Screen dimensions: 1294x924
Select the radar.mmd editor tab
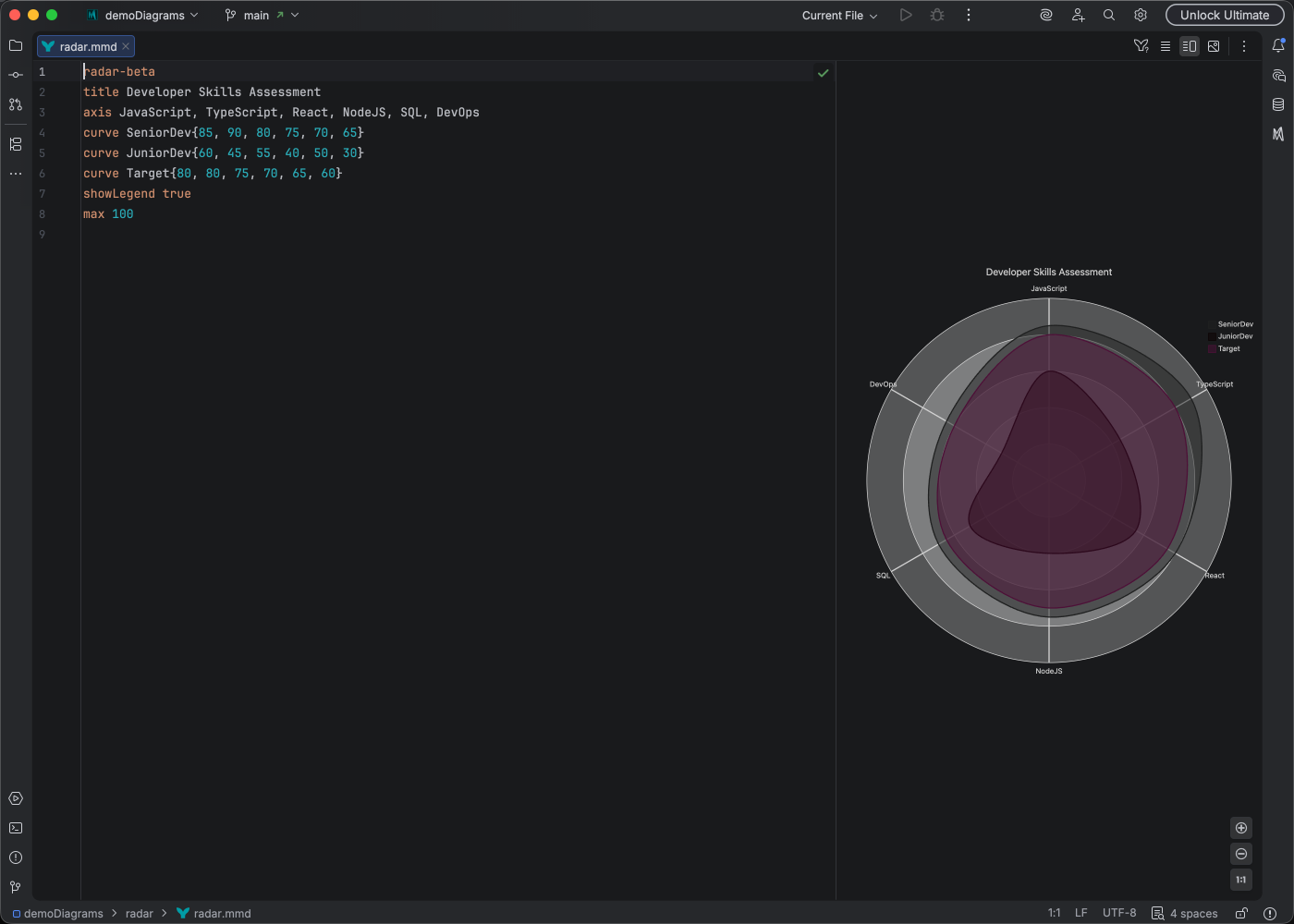[86, 46]
